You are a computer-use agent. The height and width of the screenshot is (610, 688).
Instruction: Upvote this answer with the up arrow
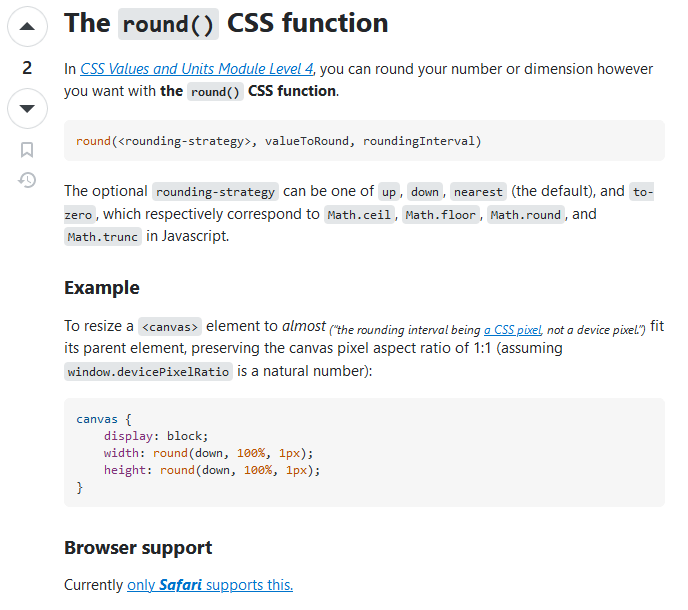[x=27, y=27]
